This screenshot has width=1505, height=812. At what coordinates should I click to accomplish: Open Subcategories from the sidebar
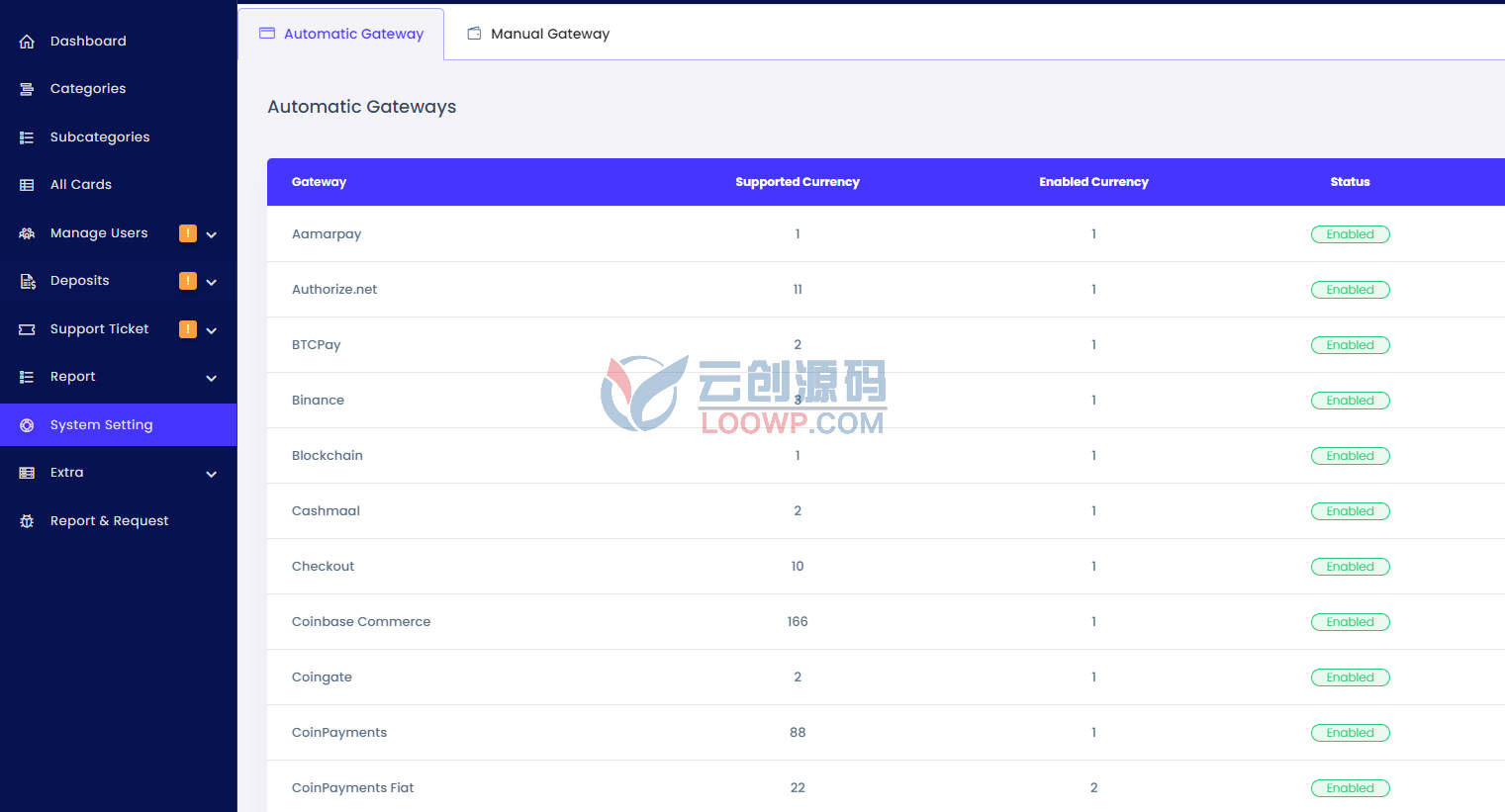tap(119, 137)
